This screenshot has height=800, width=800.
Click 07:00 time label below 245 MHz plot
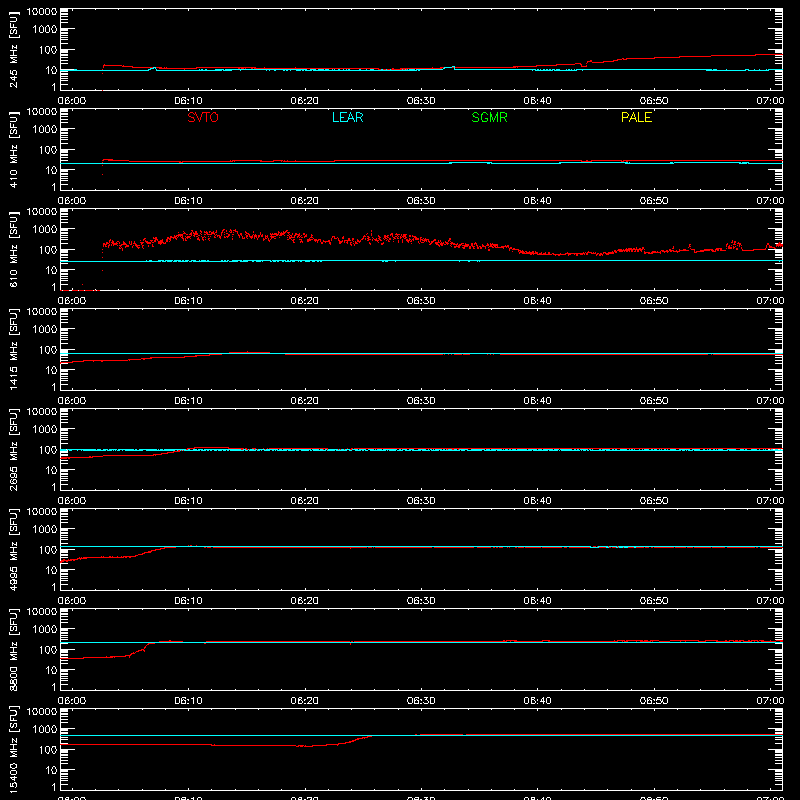[x=770, y=101]
